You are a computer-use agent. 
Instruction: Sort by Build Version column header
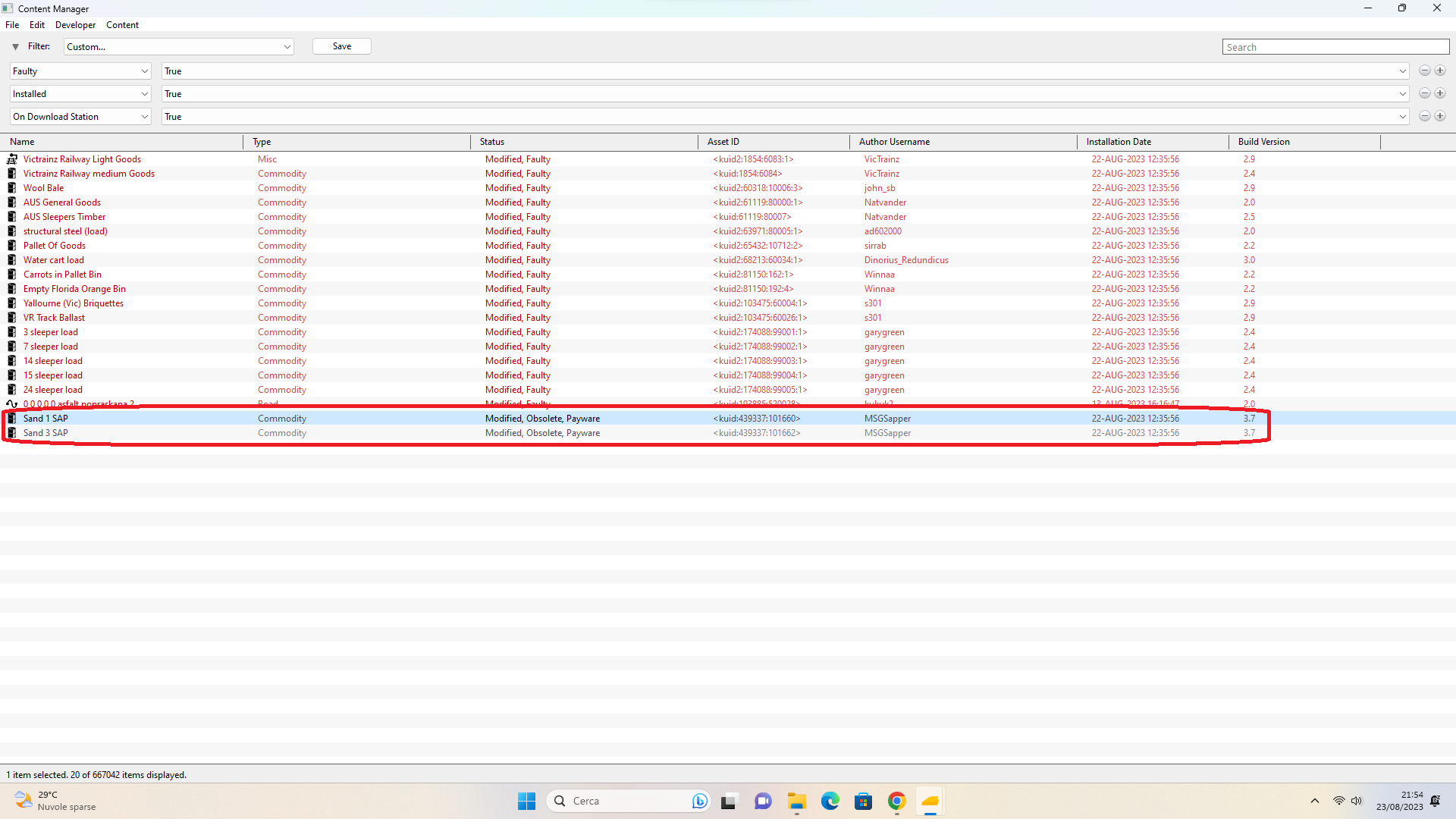(x=1304, y=142)
